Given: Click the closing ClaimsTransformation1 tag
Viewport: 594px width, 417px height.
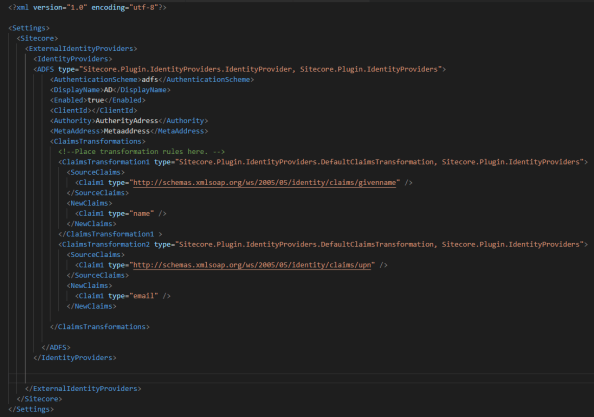Looking at the screenshot, I should point(110,234).
